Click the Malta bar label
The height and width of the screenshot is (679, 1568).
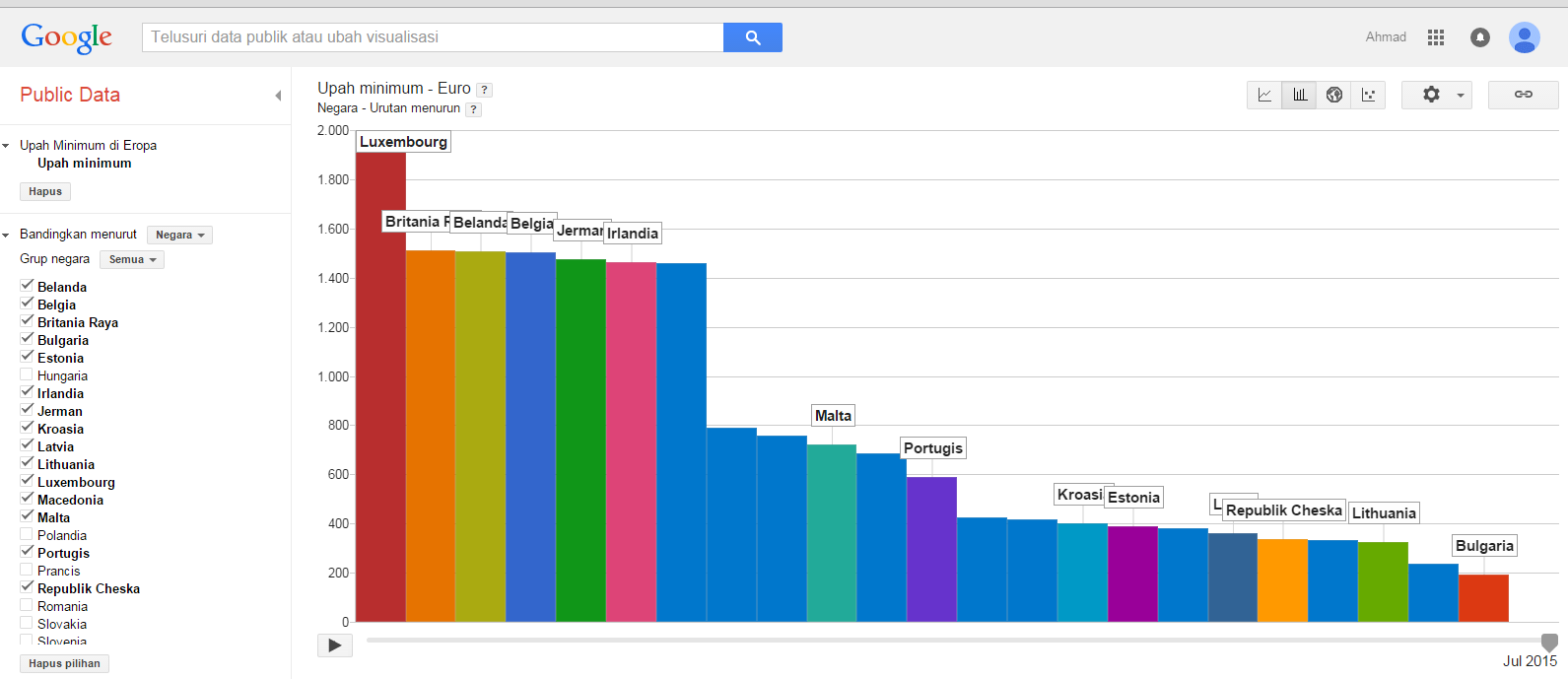click(833, 416)
